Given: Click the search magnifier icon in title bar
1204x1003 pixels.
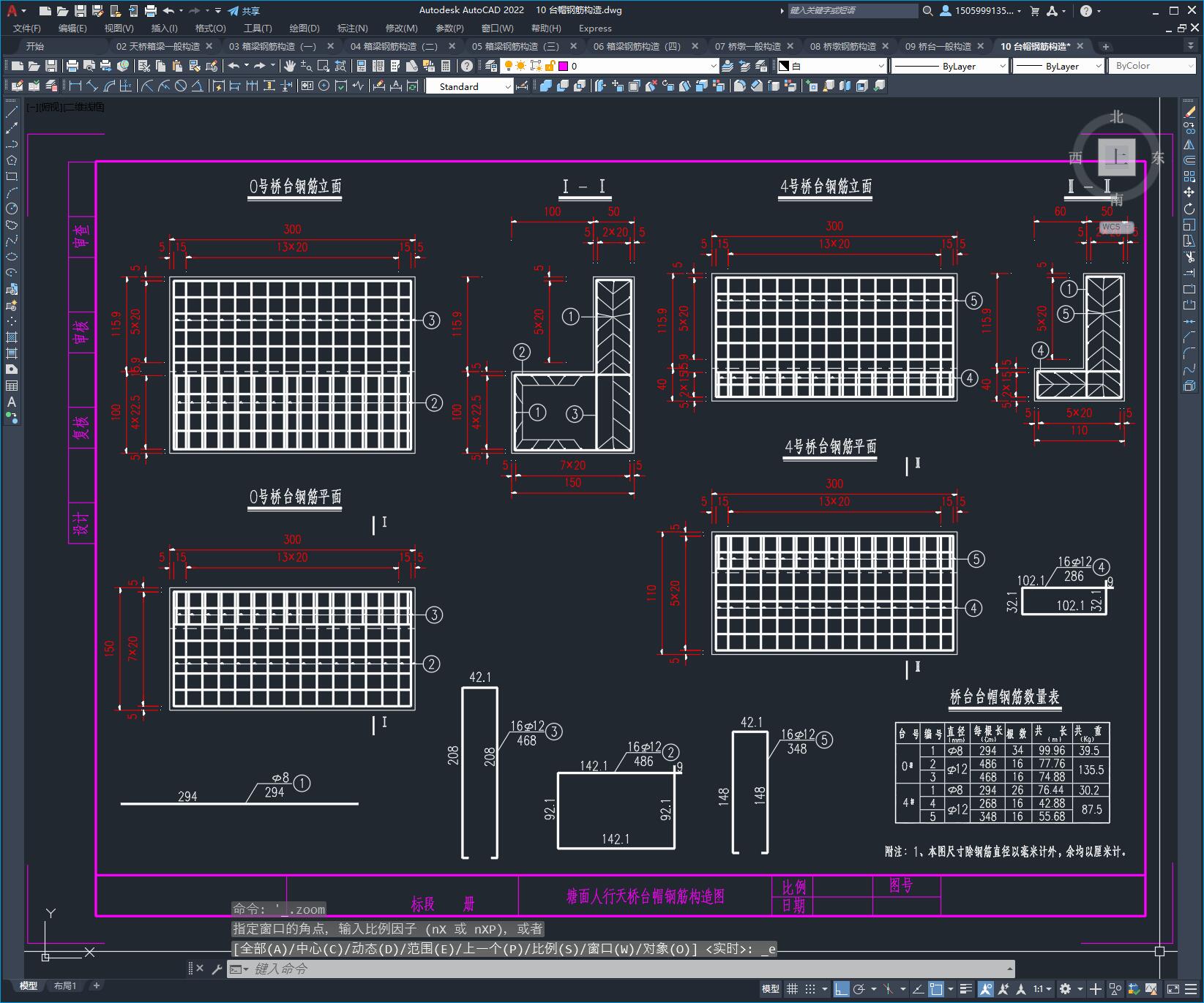Looking at the screenshot, I should pos(927,11).
